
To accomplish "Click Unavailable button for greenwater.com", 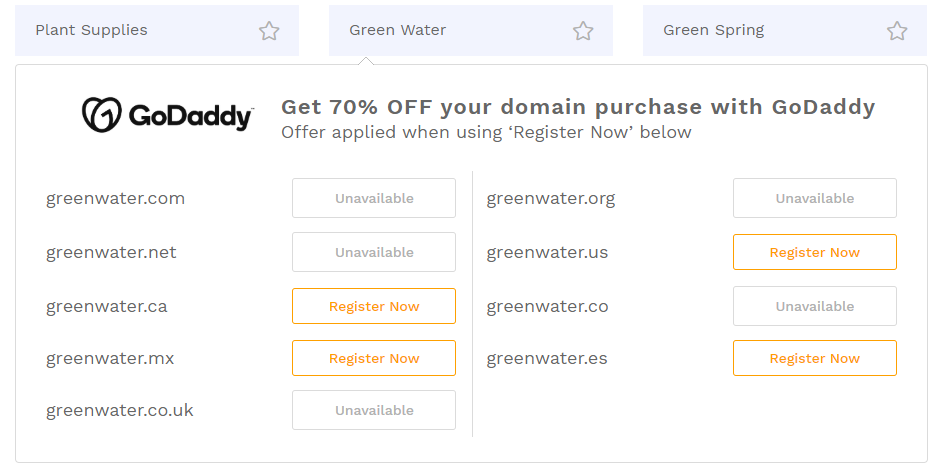I will pyautogui.click(x=374, y=198).
